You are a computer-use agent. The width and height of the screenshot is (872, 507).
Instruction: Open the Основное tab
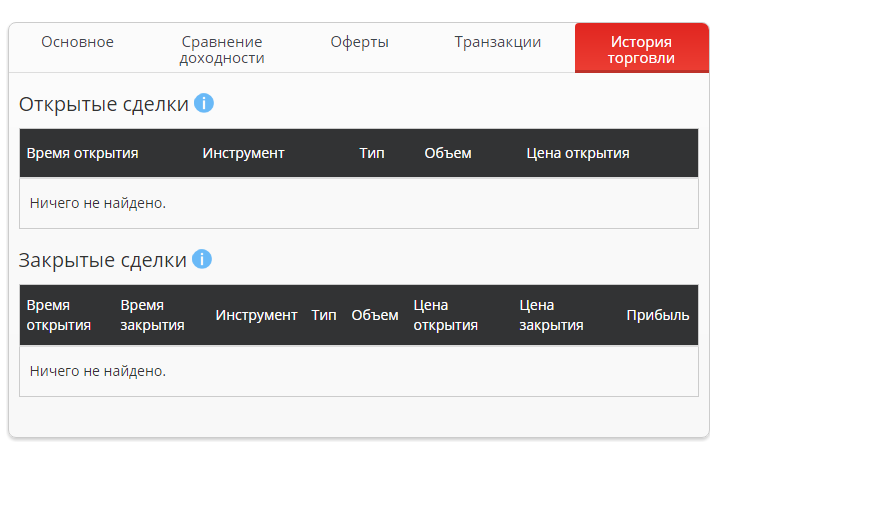coord(77,42)
